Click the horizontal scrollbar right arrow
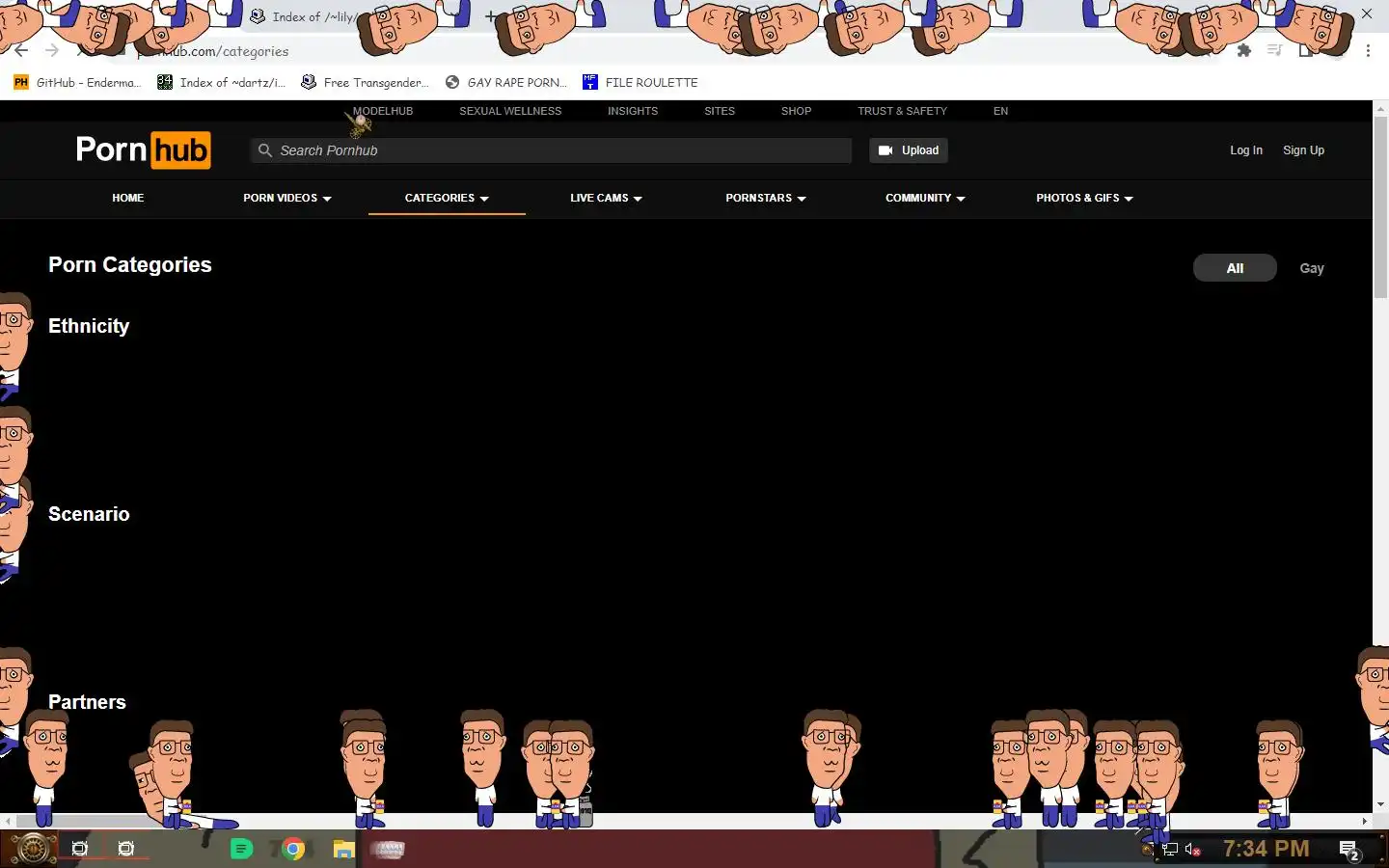The height and width of the screenshot is (868, 1389). point(1365,822)
